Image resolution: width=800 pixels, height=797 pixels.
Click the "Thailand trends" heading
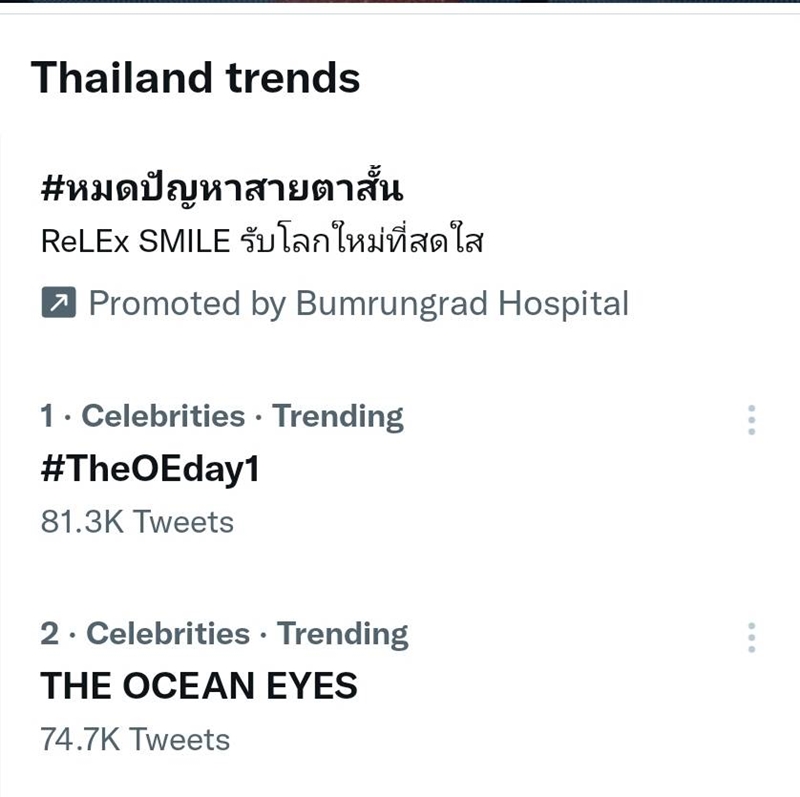coord(195,77)
